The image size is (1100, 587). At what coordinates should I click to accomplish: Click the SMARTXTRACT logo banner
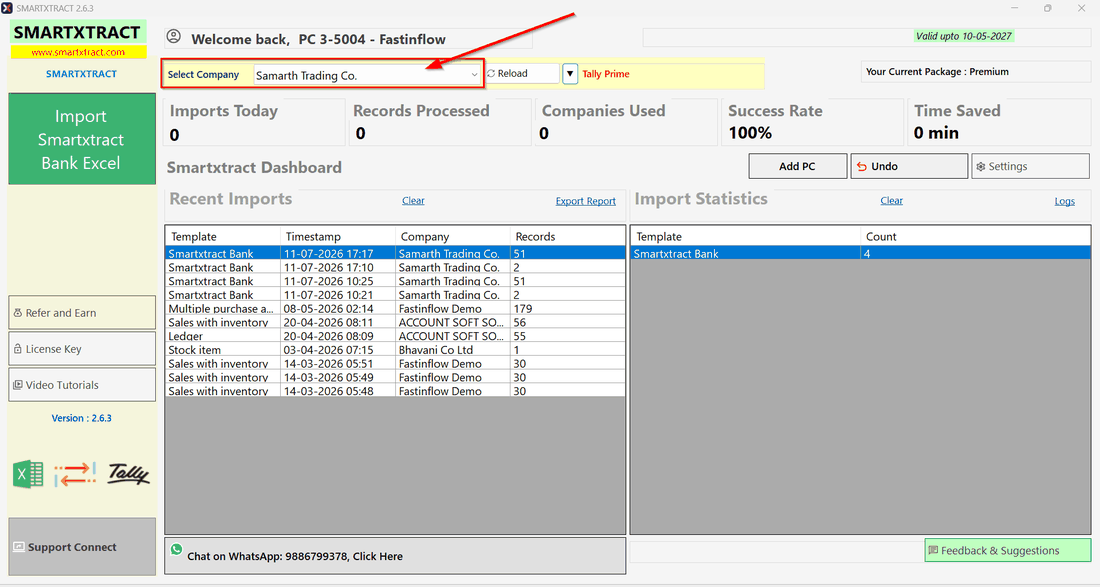pyautogui.click(x=78, y=32)
